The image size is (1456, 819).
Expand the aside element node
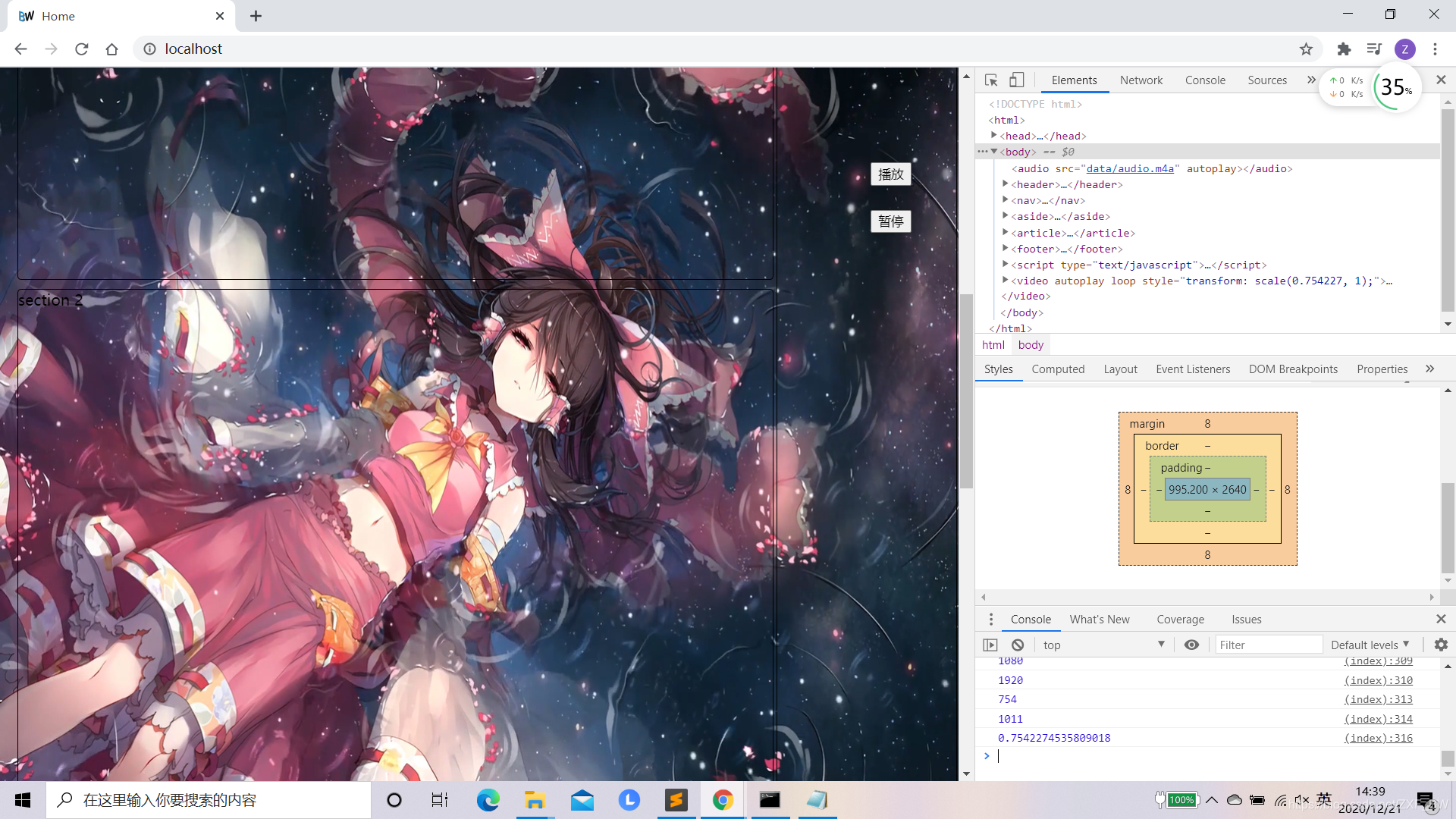pyautogui.click(x=1006, y=216)
